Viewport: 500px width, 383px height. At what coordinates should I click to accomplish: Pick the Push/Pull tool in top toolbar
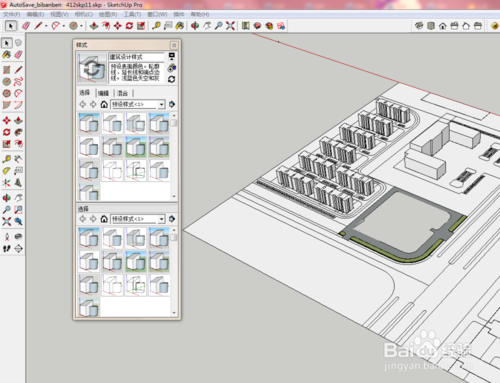[x=94, y=26]
